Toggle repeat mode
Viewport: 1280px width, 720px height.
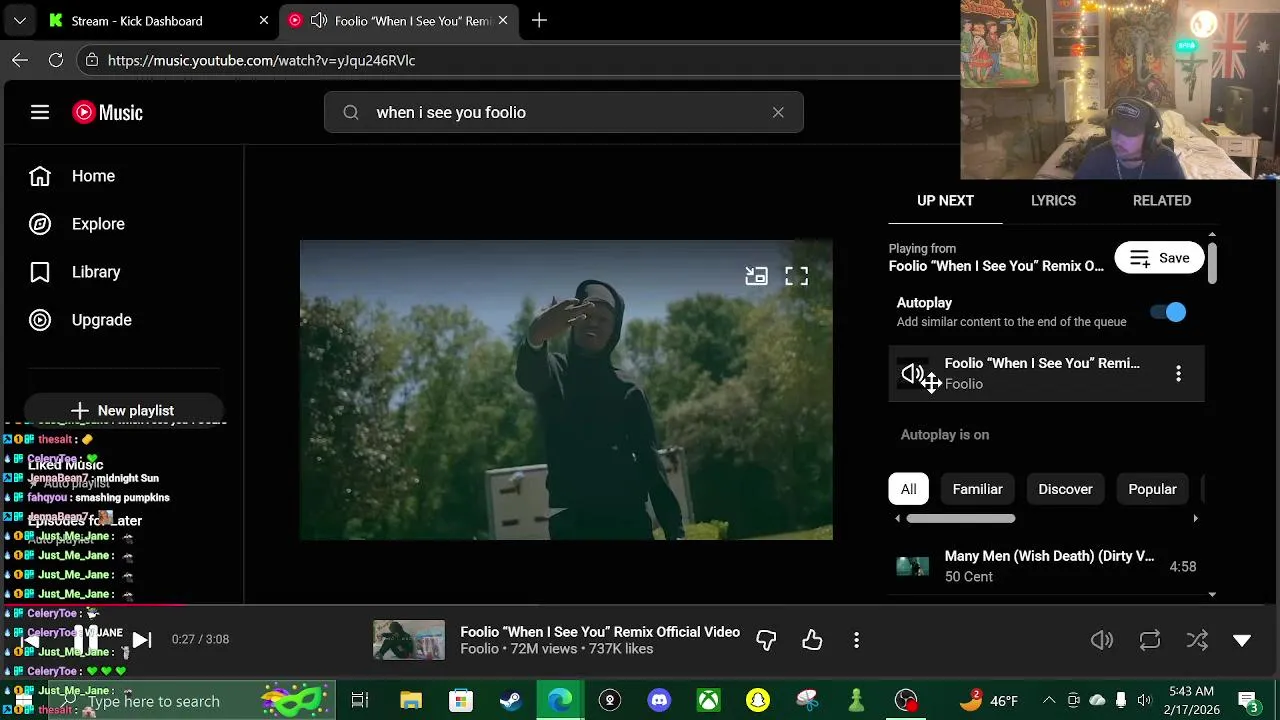tap(1150, 640)
